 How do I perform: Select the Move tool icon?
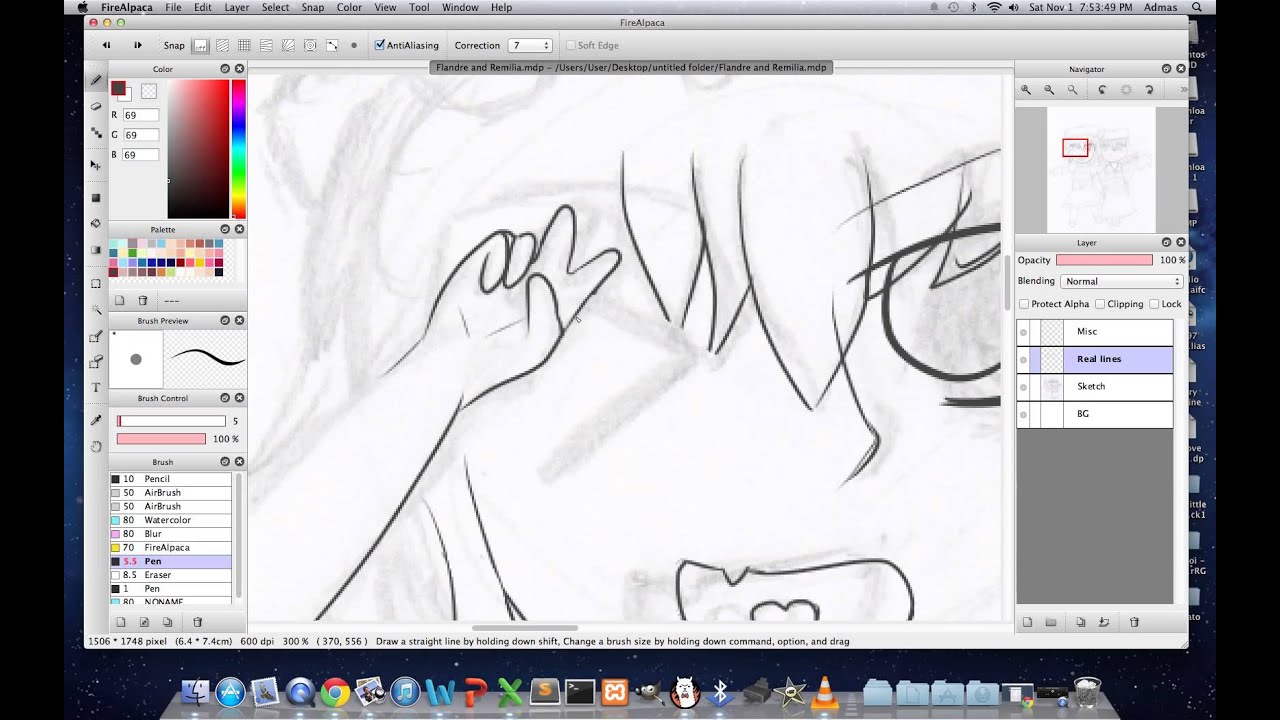96,165
